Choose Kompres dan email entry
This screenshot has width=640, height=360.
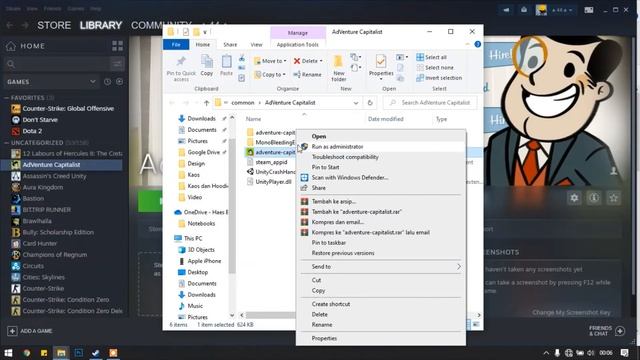[380, 222]
